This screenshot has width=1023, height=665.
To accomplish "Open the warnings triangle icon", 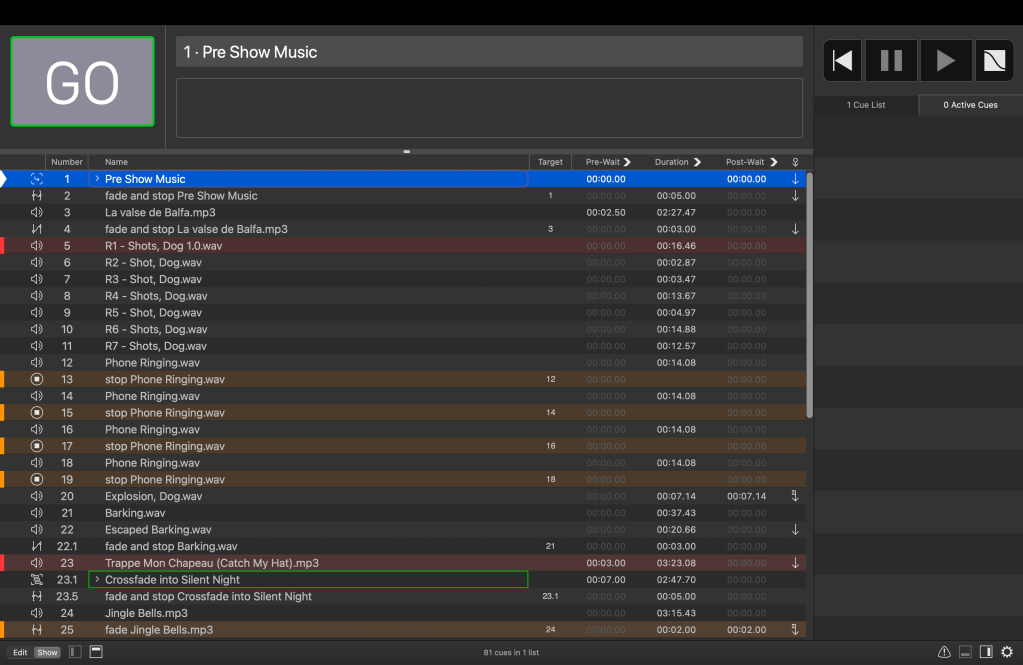I will 944,652.
